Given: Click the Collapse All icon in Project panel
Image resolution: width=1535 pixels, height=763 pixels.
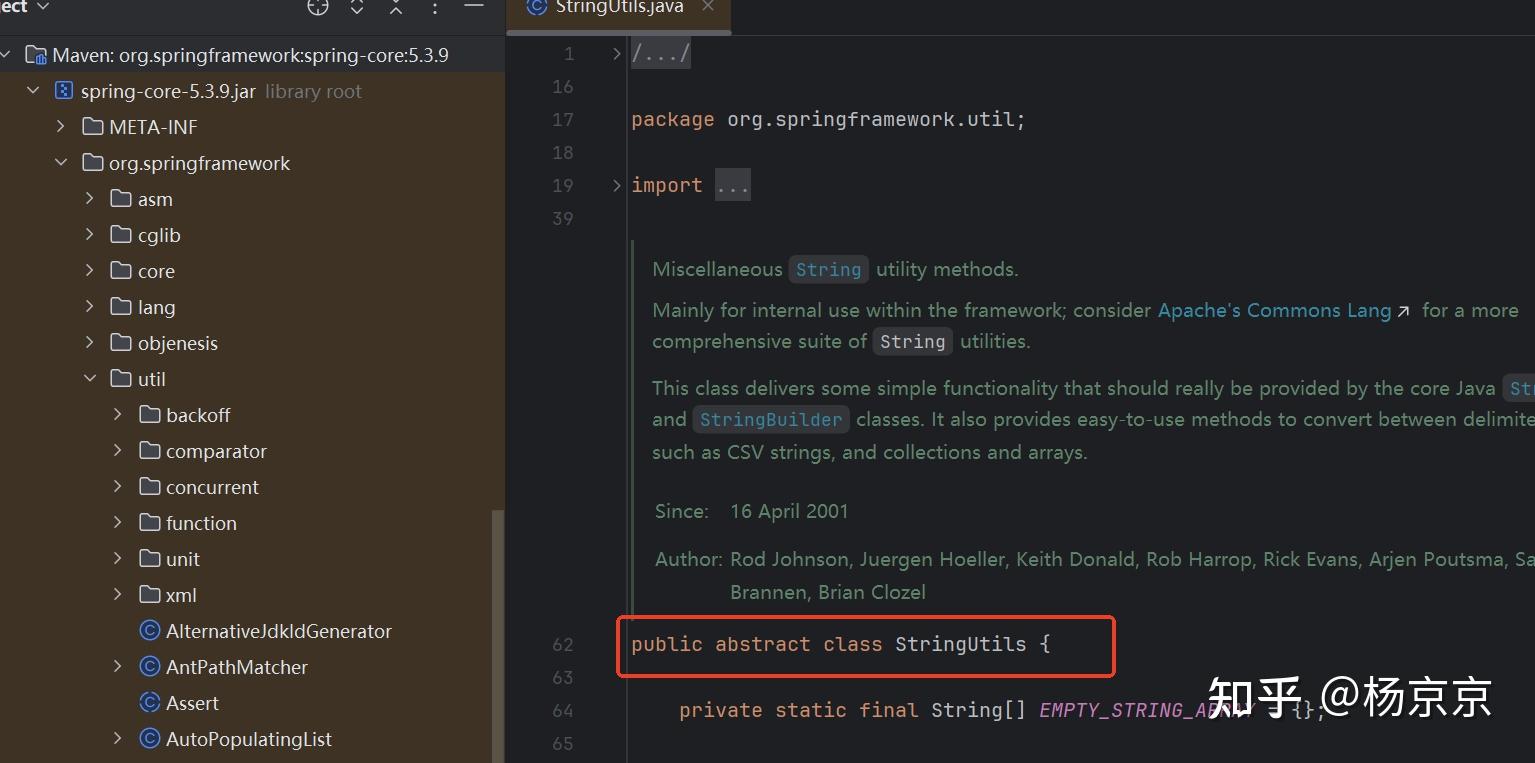Looking at the screenshot, I should point(396,7).
